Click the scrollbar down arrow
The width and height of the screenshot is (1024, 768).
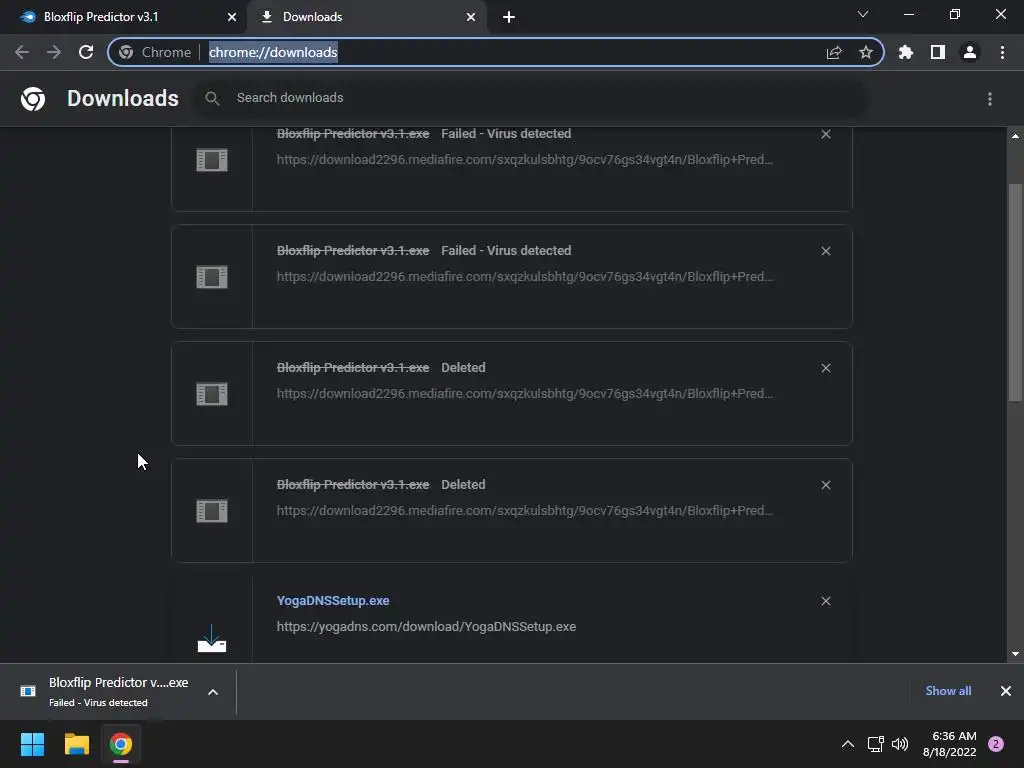[1016, 654]
